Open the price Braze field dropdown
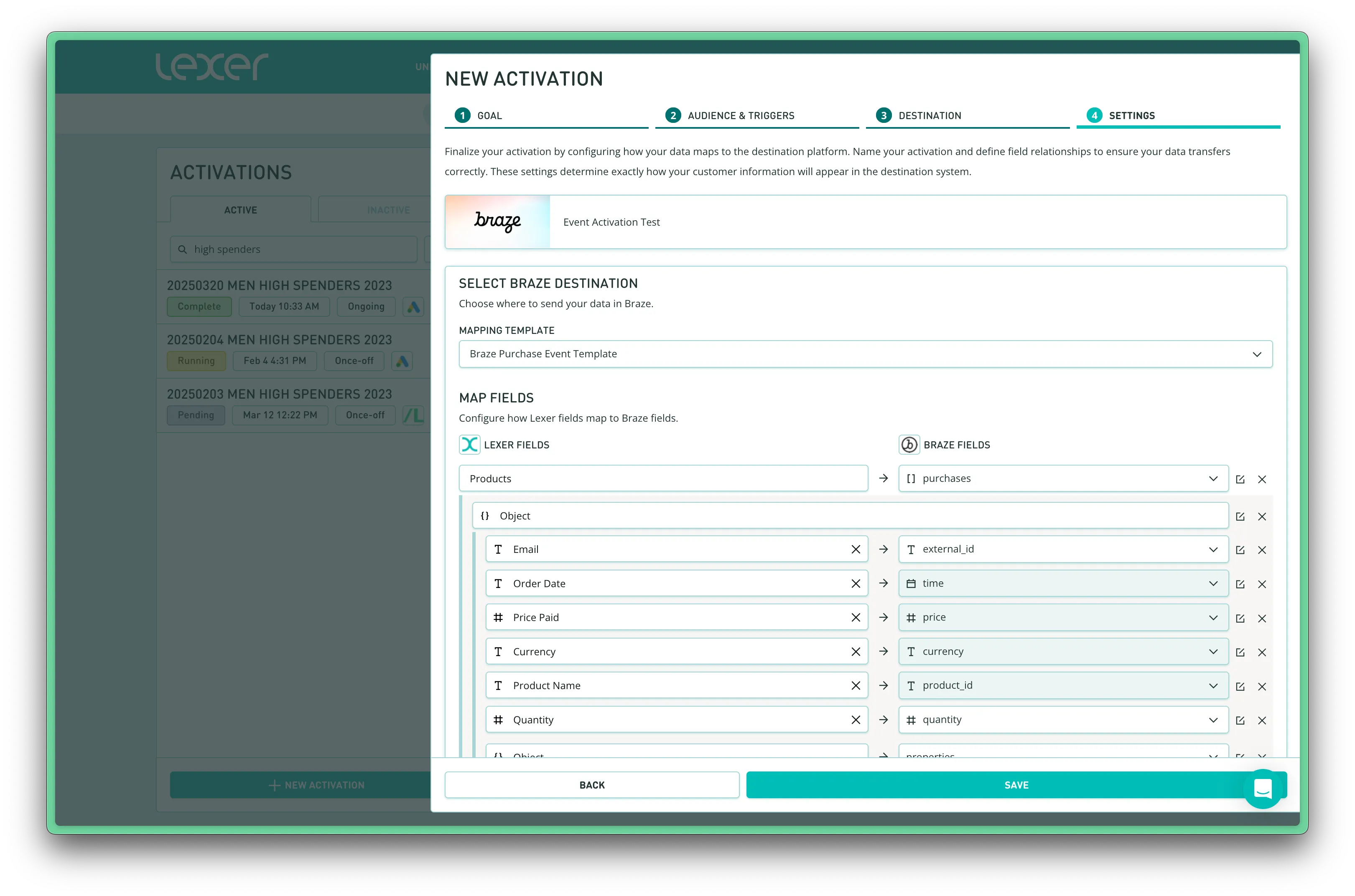Screen dimensions: 1355x896 tap(1213, 618)
